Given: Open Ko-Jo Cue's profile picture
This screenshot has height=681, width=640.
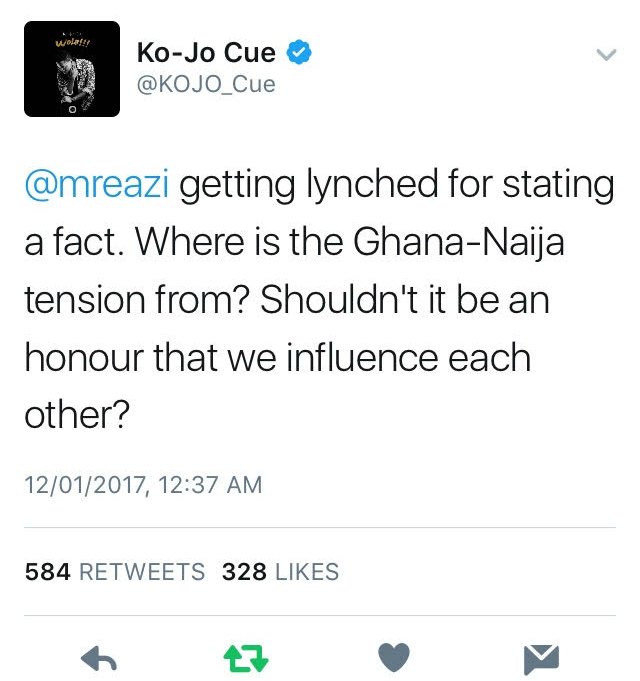Looking at the screenshot, I should [72, 69].
